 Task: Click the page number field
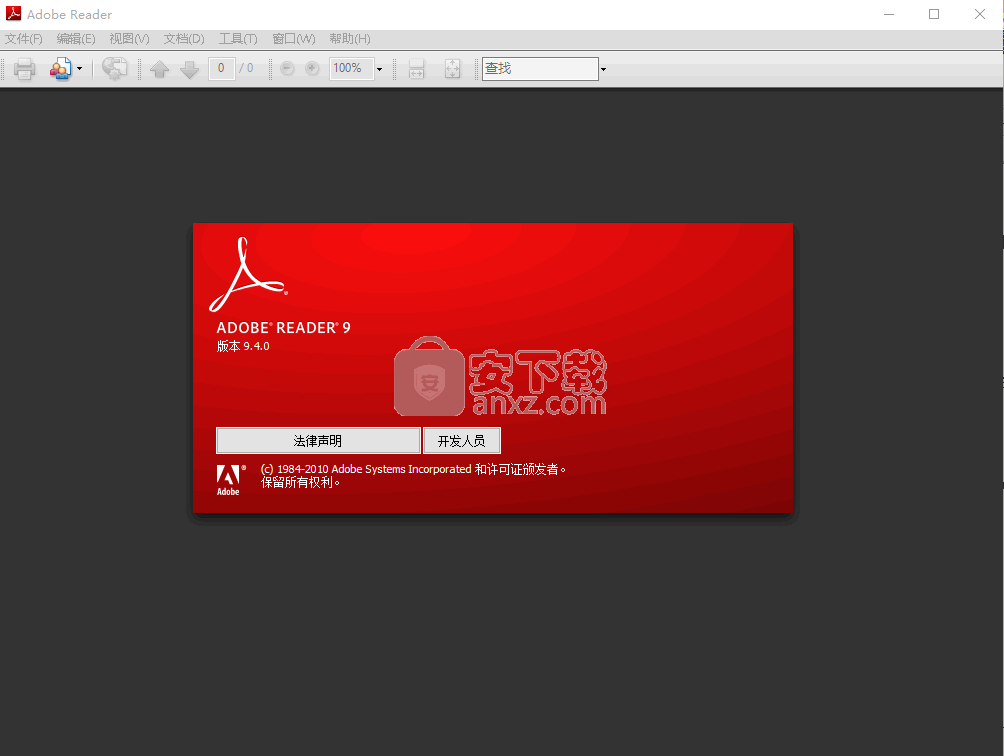coord(221,68)
